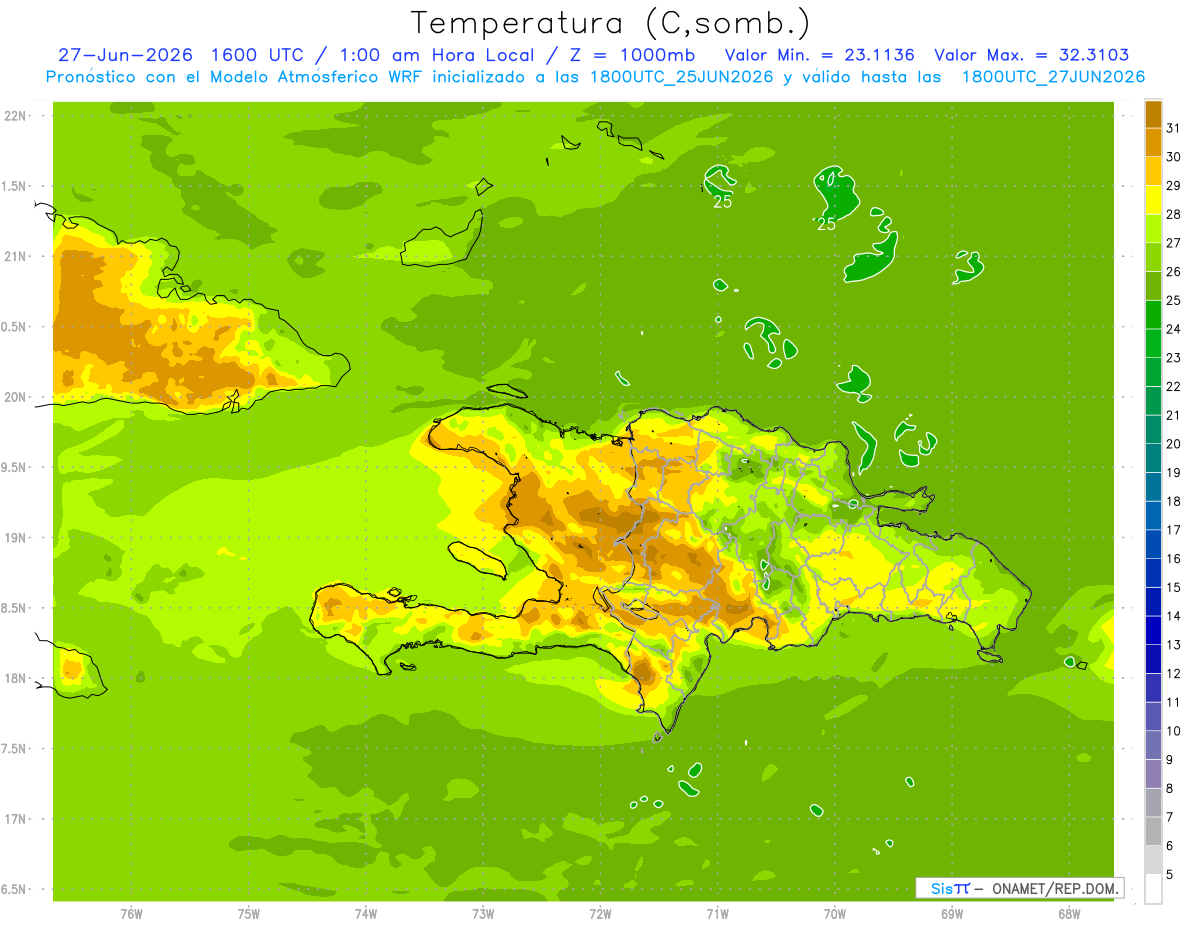
Task: Click darkest brown swatch above 31
Action: pyautogui.click(x=1153, y=114)
